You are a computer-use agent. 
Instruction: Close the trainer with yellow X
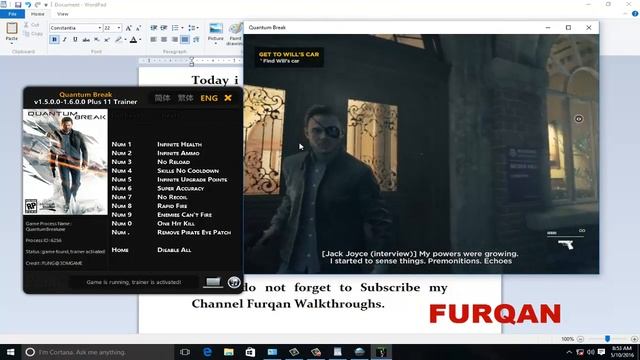(228, 98)
